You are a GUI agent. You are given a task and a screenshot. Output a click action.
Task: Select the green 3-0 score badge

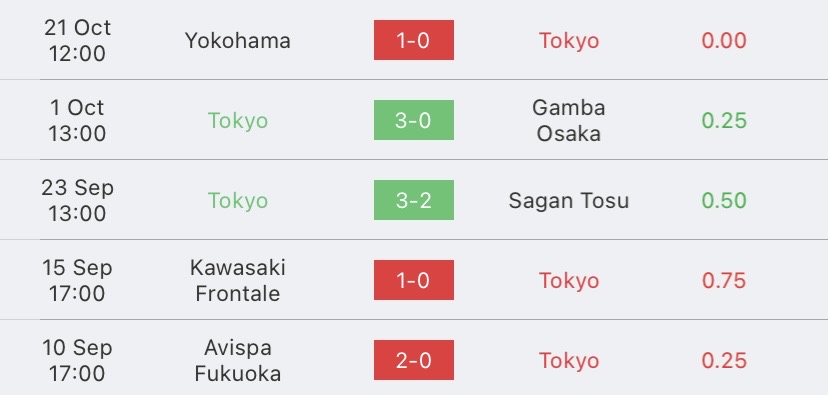[x=413, y=120]
